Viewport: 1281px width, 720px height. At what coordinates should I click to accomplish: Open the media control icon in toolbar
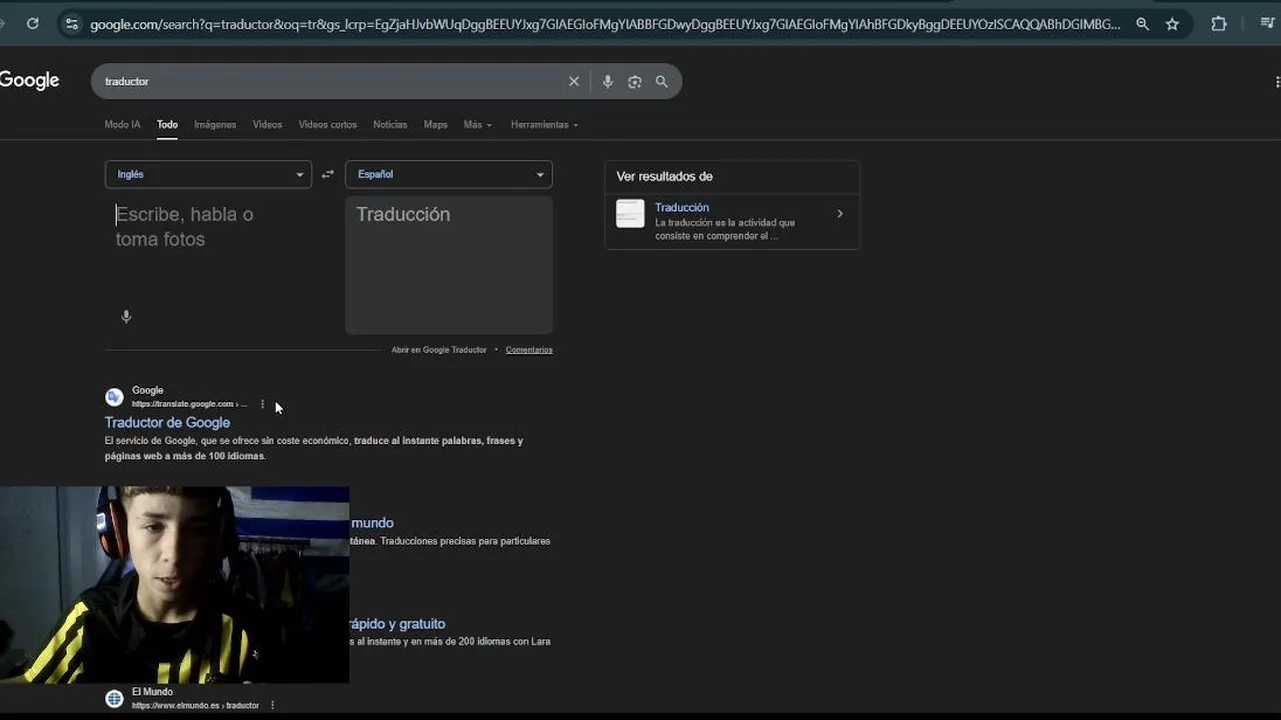click(x=1267, y=24)
